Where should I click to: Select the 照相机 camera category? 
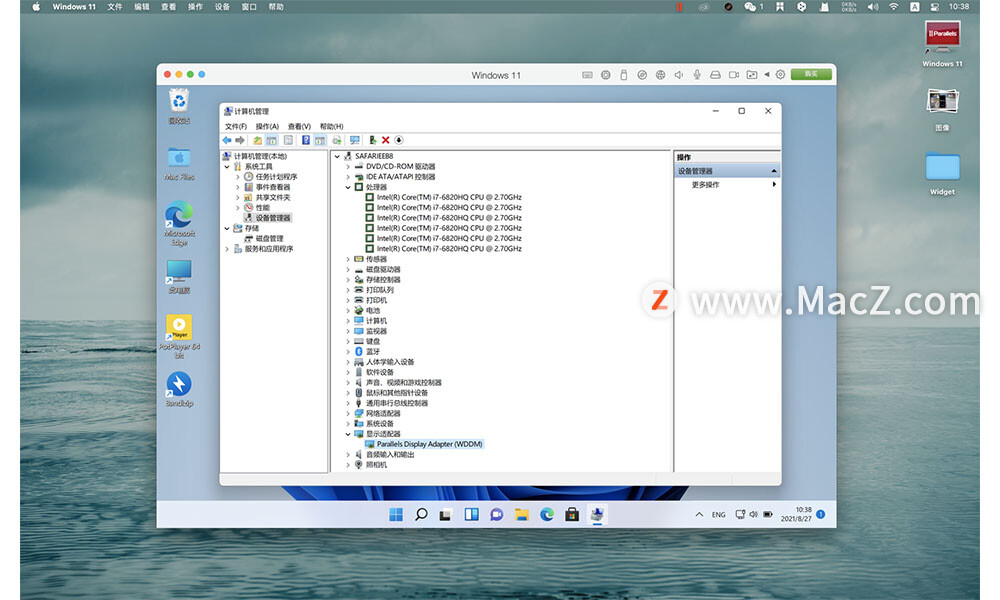376,465
